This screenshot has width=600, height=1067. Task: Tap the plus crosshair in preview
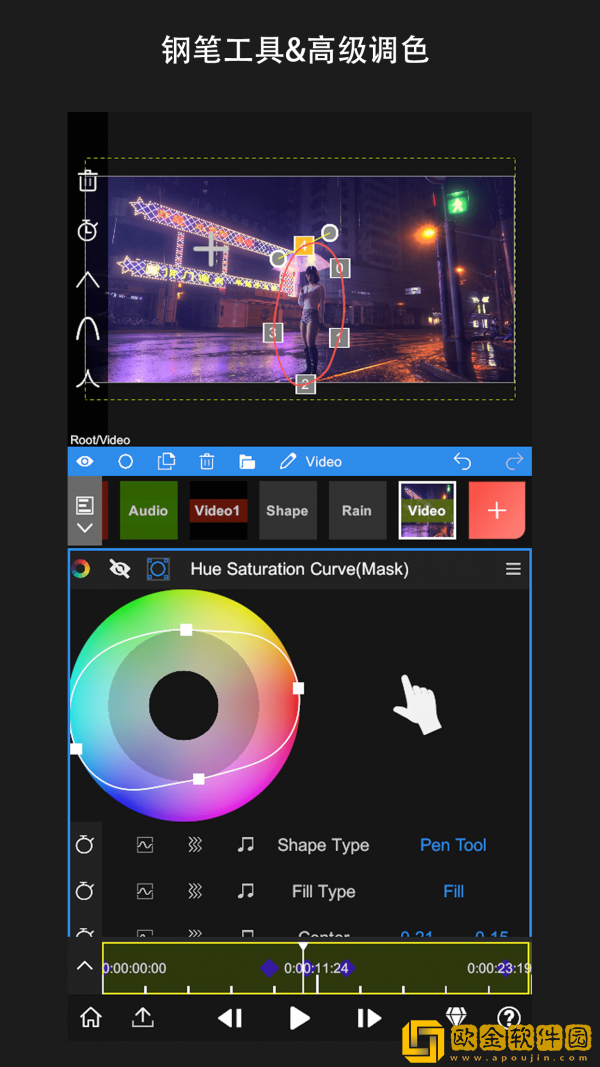click(x=211, y=250)
